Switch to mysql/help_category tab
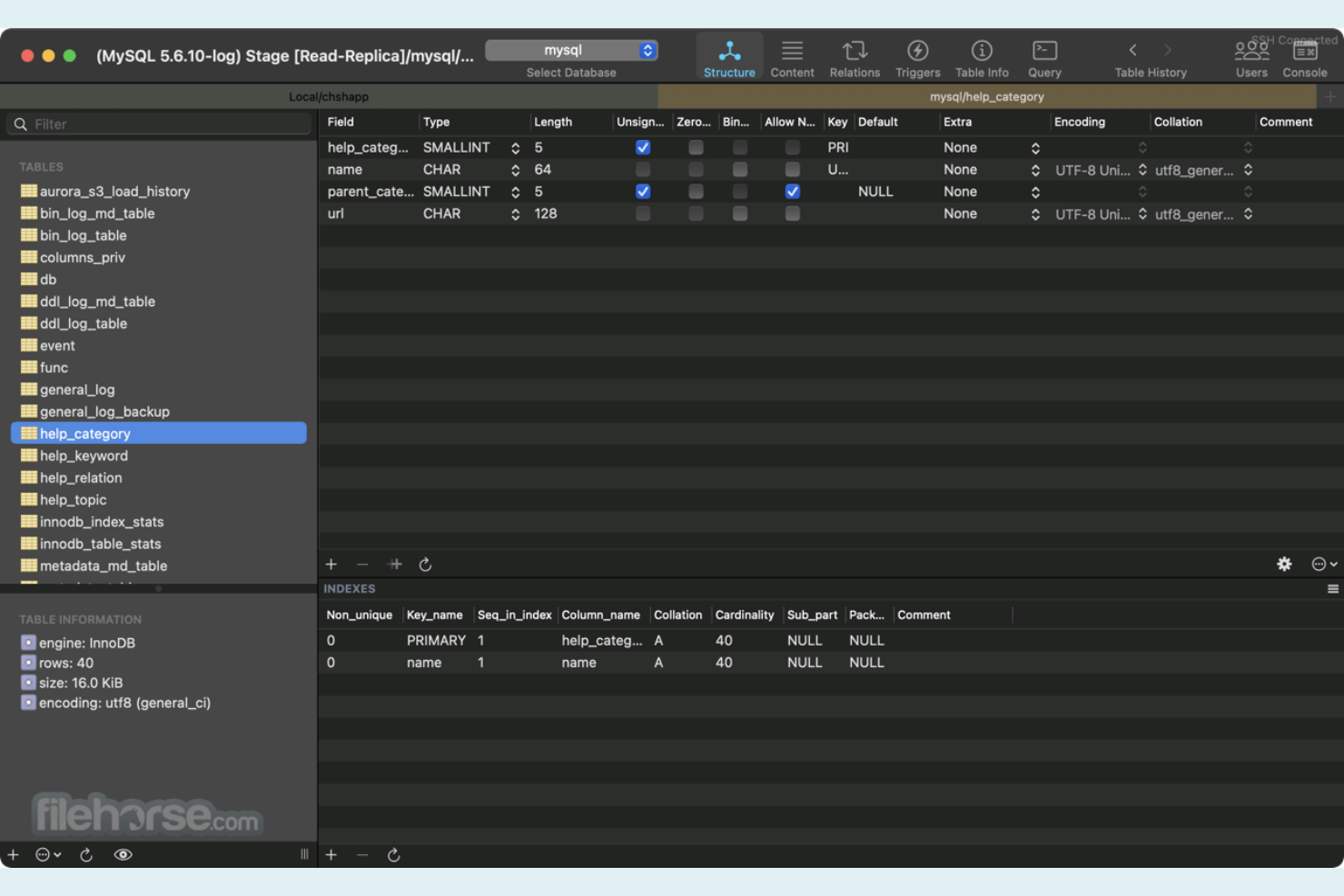The height and width of the screenshot is (896, 1344). [986, 96]
